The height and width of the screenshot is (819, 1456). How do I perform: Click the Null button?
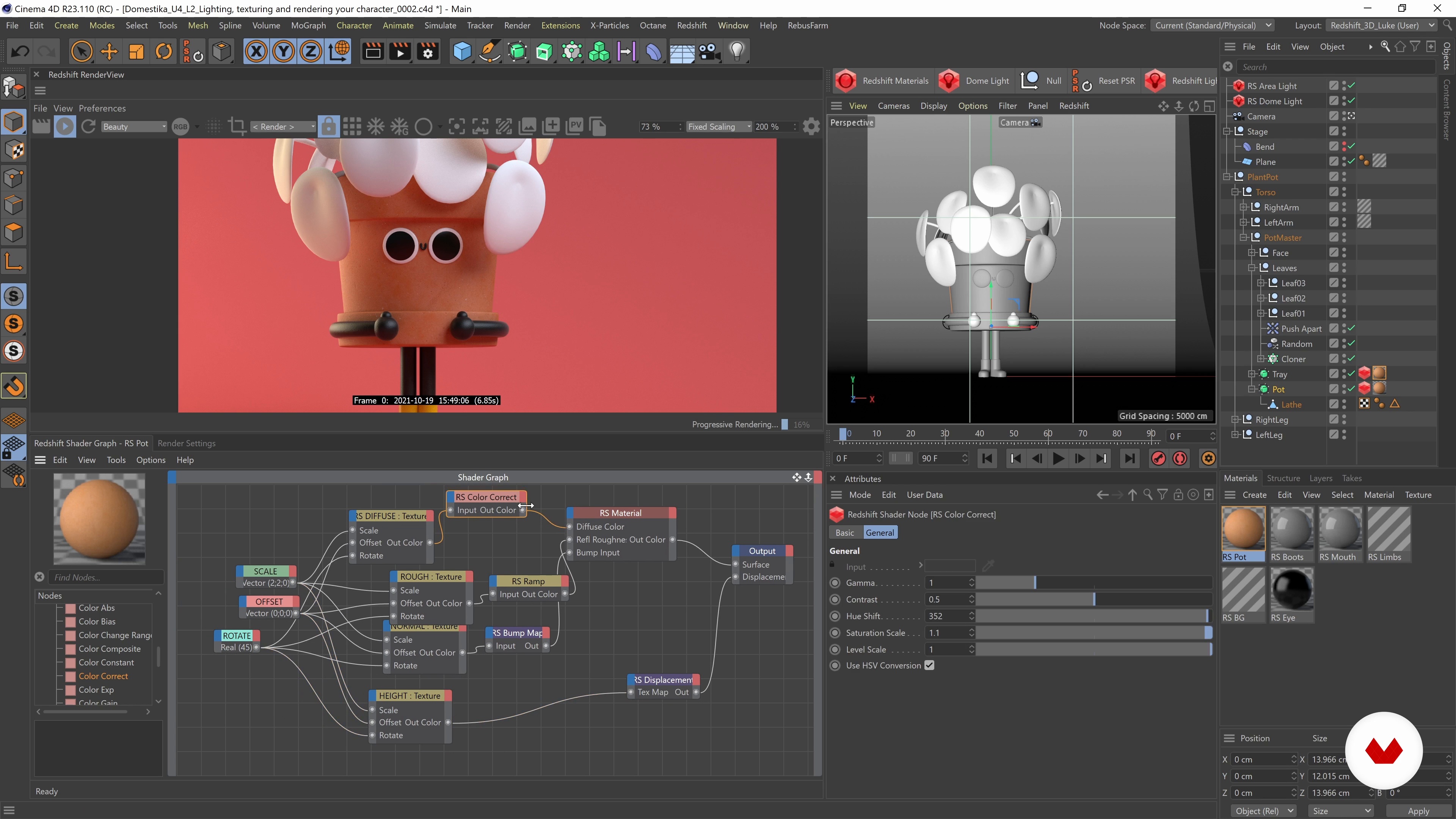[1041, 81]
